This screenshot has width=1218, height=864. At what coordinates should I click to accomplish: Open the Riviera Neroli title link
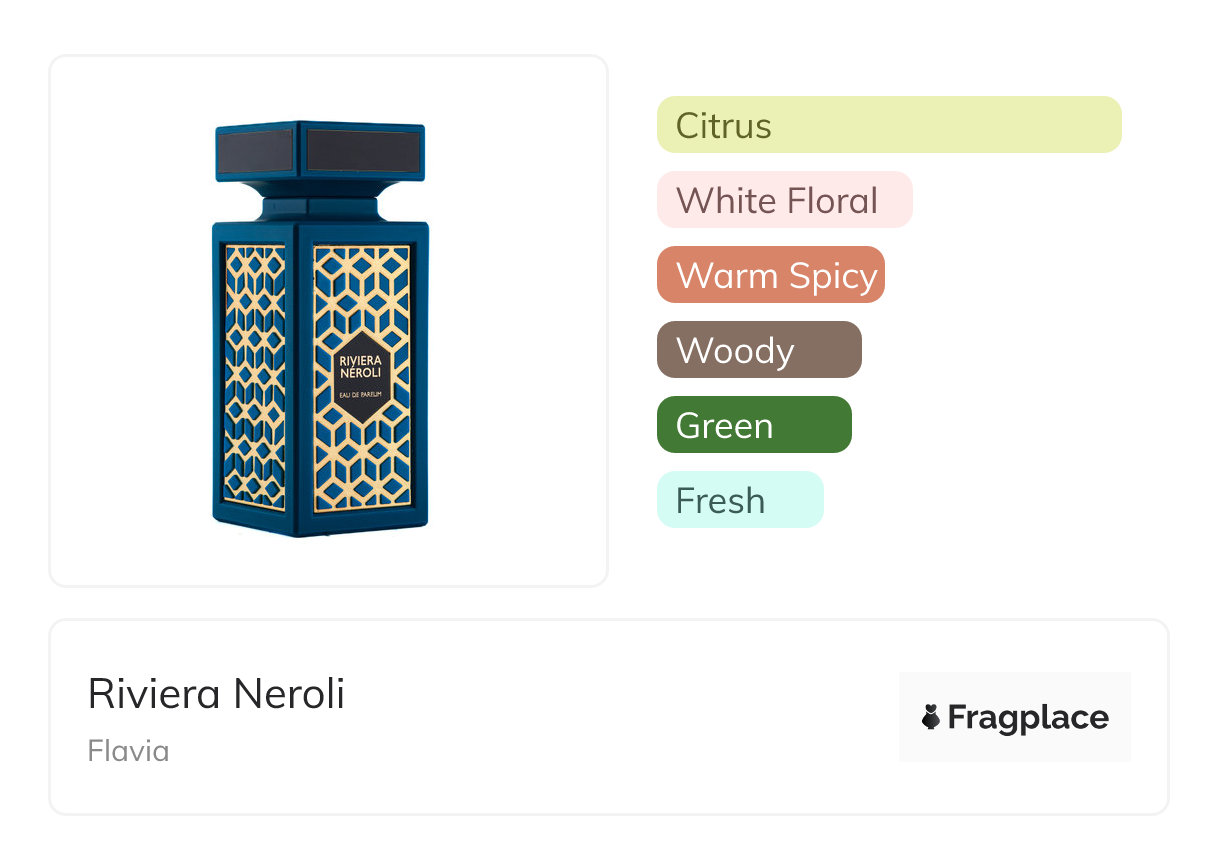pyautogui.click(x=216, y=694)
